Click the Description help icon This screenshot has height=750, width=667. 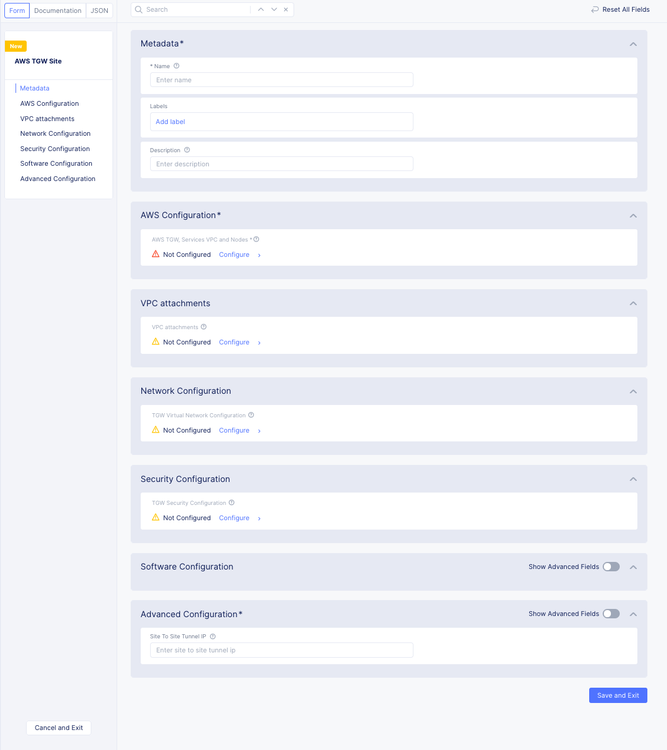point(187,150)
